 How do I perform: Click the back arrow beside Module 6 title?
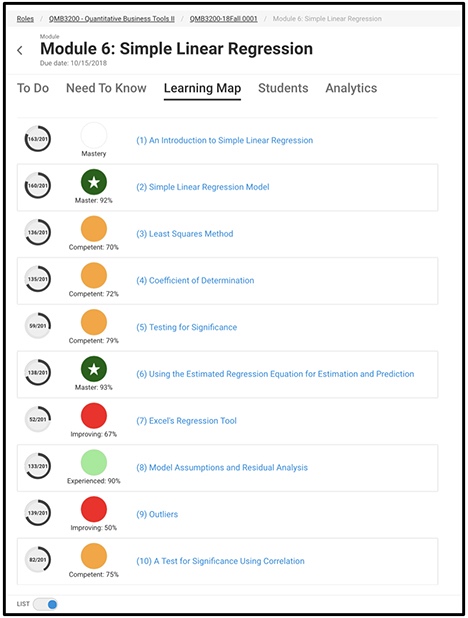pyautogui.click(x=20, y=50)
